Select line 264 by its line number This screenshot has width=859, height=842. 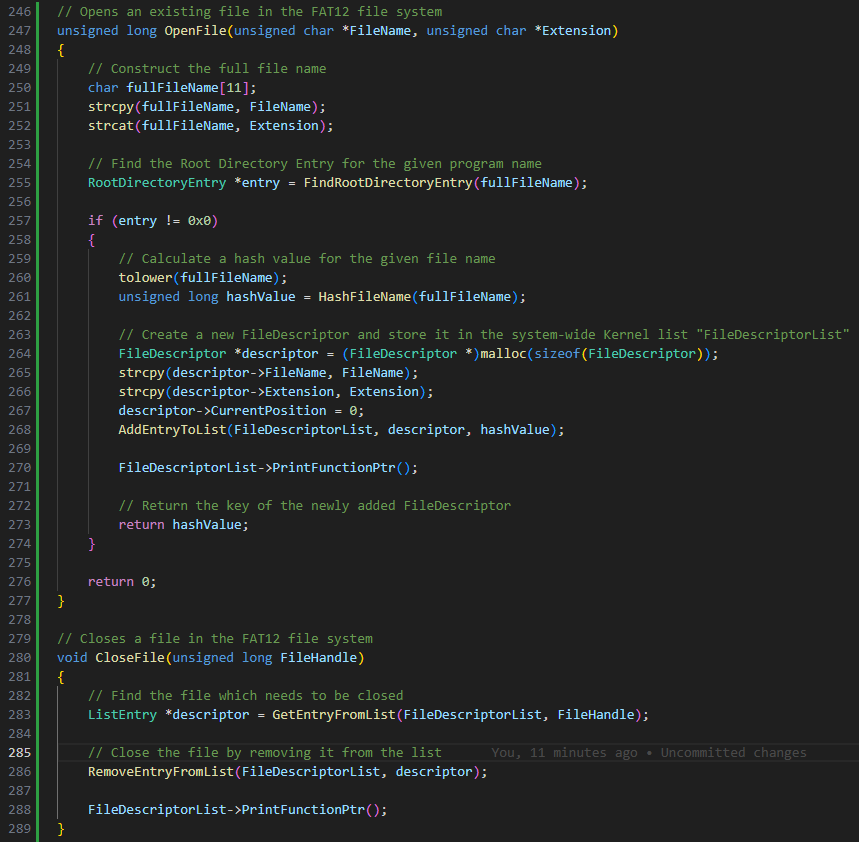pos(20,353)
